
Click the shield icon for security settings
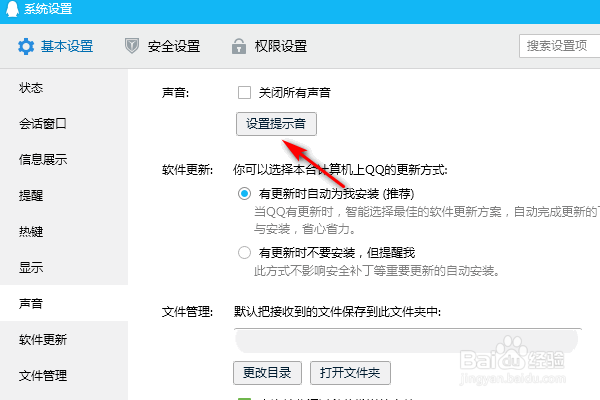click(132, 46)
